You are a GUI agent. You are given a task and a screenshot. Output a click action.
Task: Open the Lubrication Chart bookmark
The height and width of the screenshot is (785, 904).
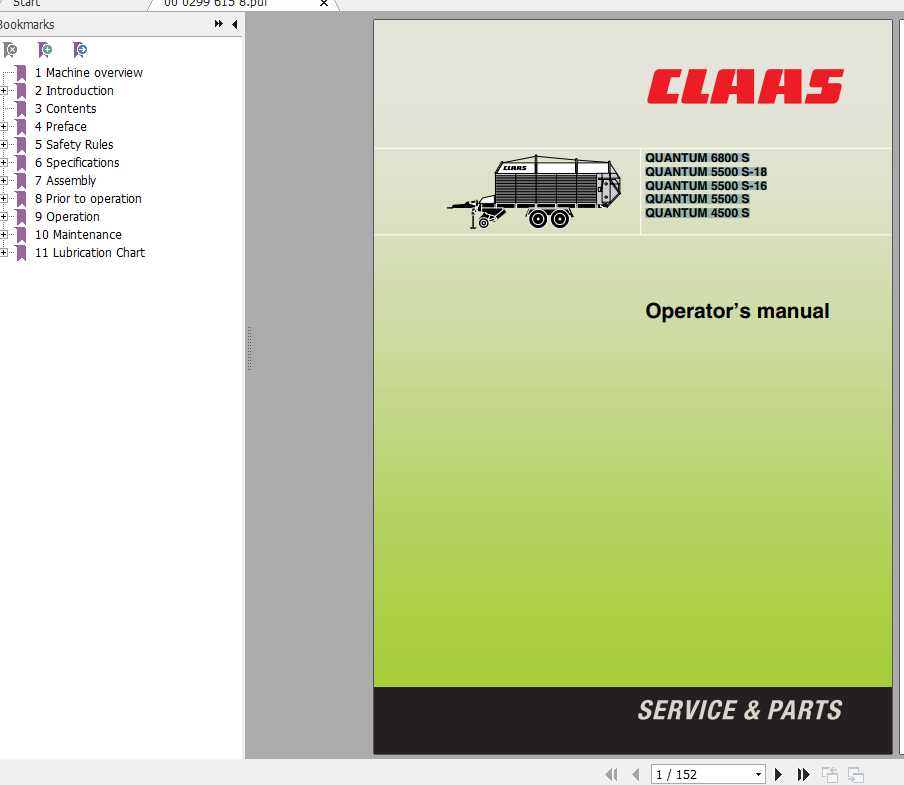coord(90,252)
